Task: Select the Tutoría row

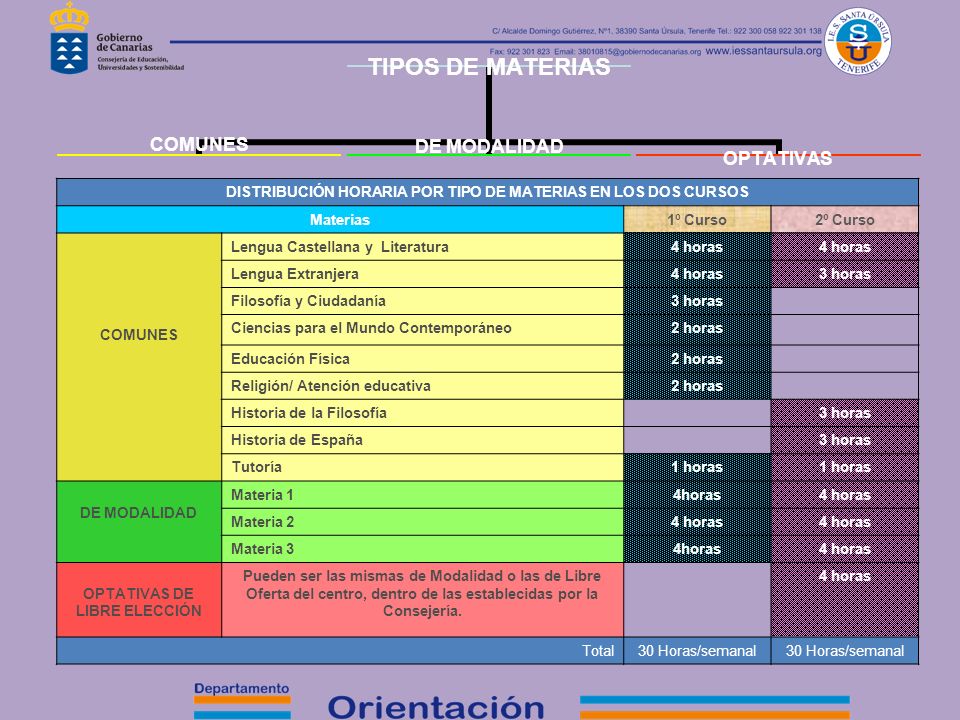Action: (x=422, y=467)
